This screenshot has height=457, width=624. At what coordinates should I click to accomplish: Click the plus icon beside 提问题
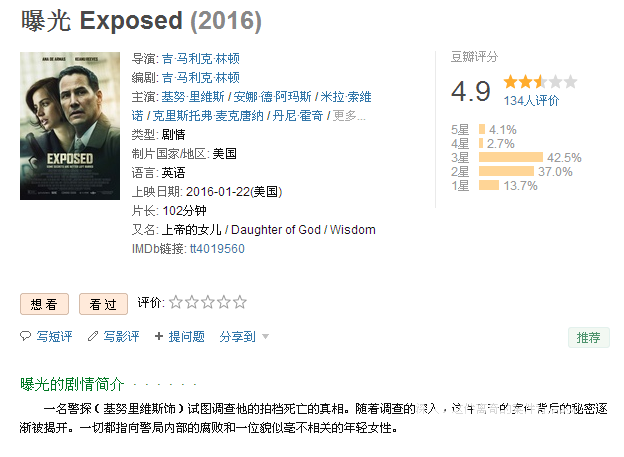159,336
